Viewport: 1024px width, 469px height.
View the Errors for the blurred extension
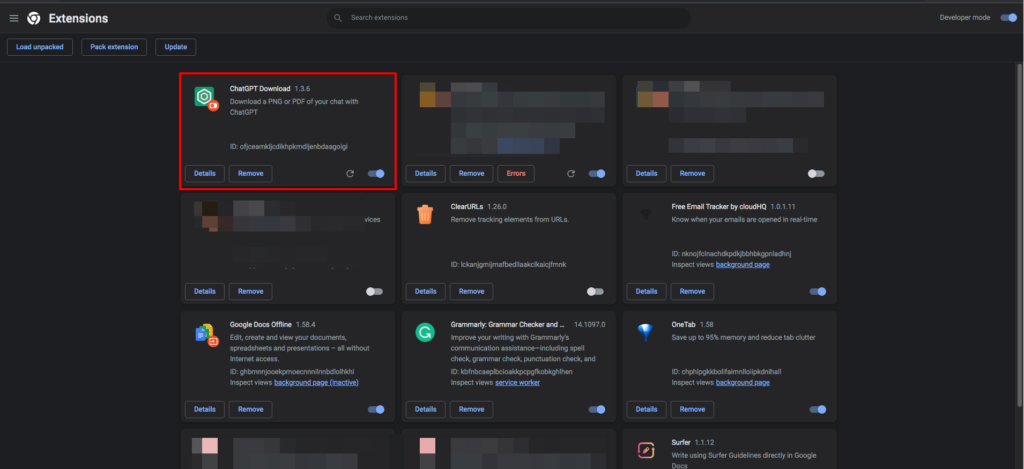pyautogui.click(x=516, y=173)
